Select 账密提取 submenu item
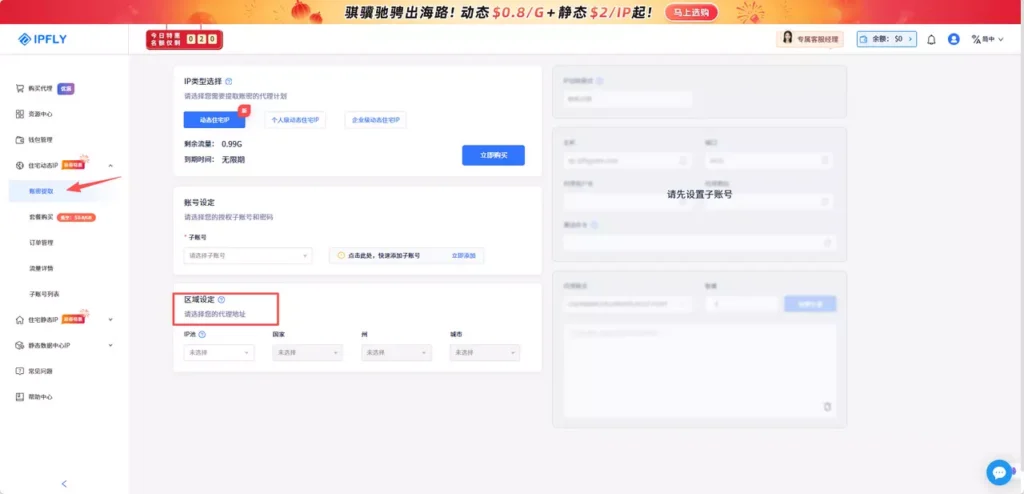This screenshot has height=494, width=1024. [41, 191]
